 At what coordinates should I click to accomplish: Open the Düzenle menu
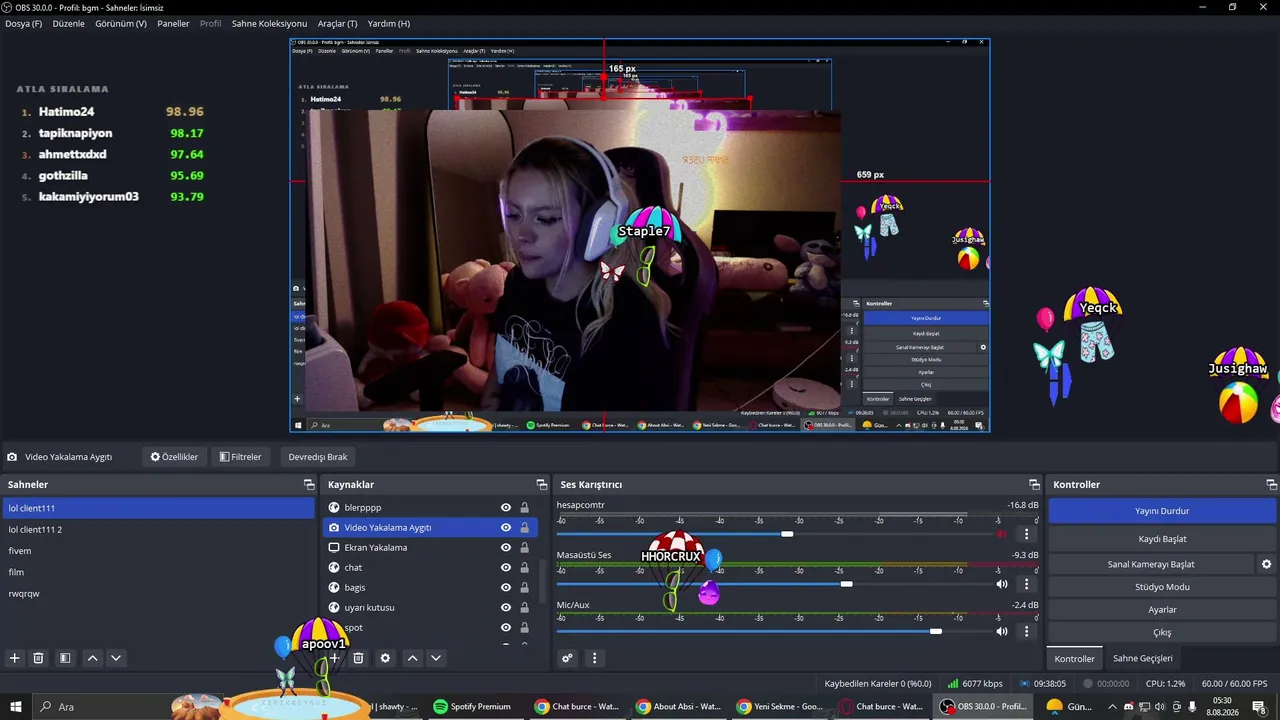68,23
